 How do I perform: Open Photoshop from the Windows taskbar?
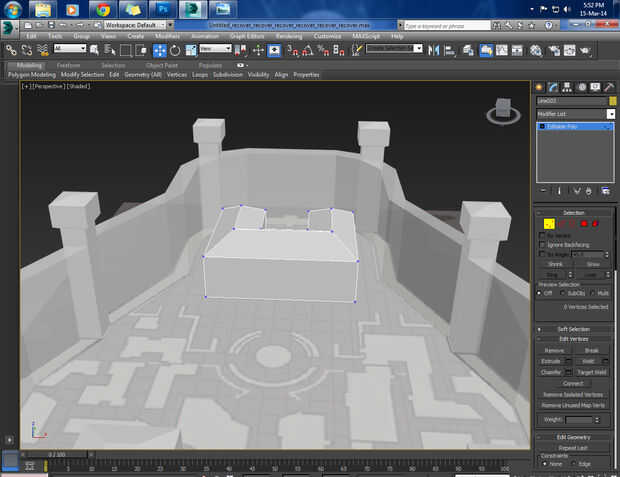coord(161,9)
